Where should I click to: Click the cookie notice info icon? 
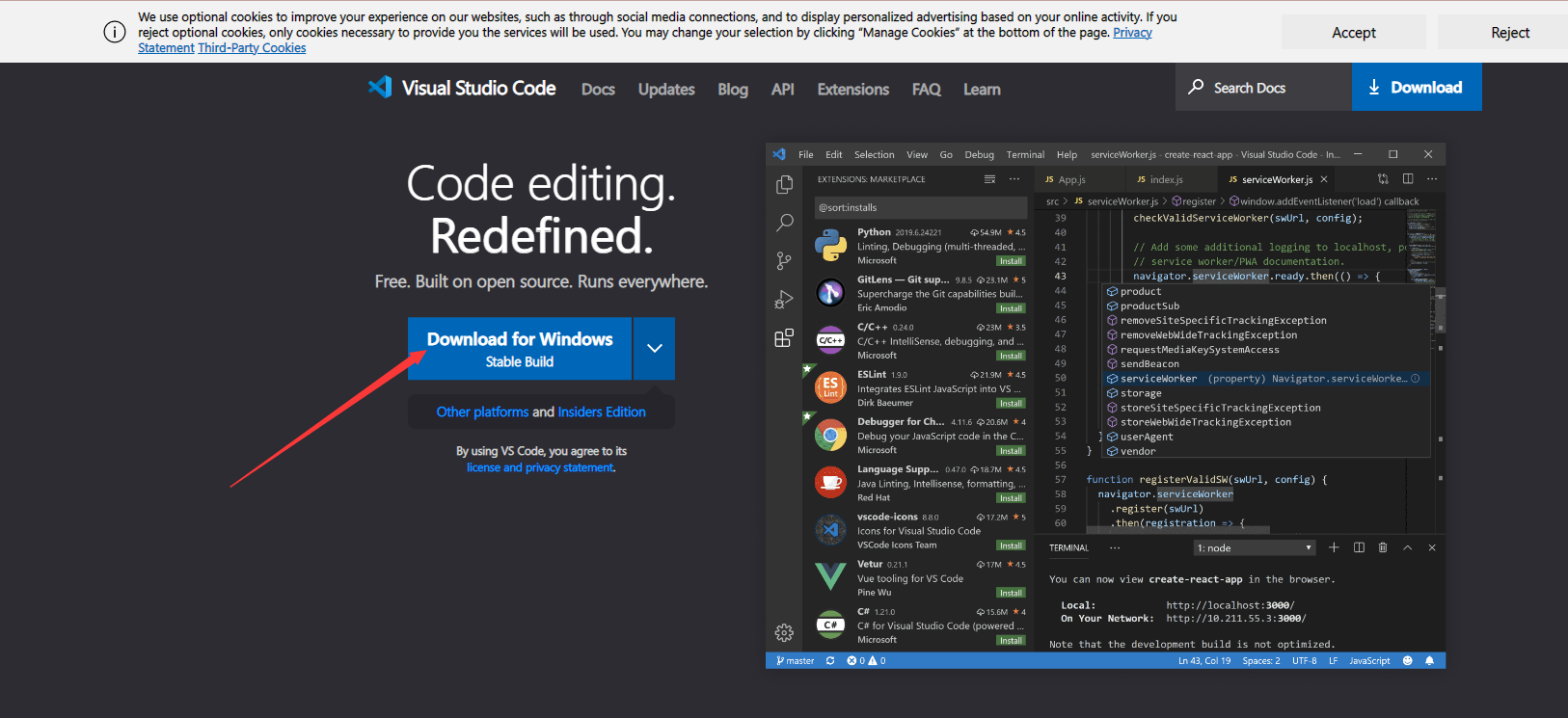pos(114,32)
